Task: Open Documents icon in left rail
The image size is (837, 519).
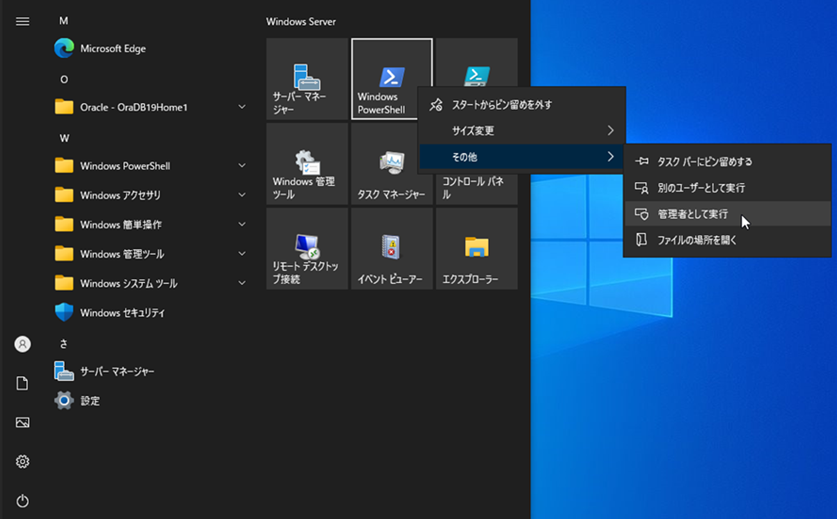Action: (22, 383)
